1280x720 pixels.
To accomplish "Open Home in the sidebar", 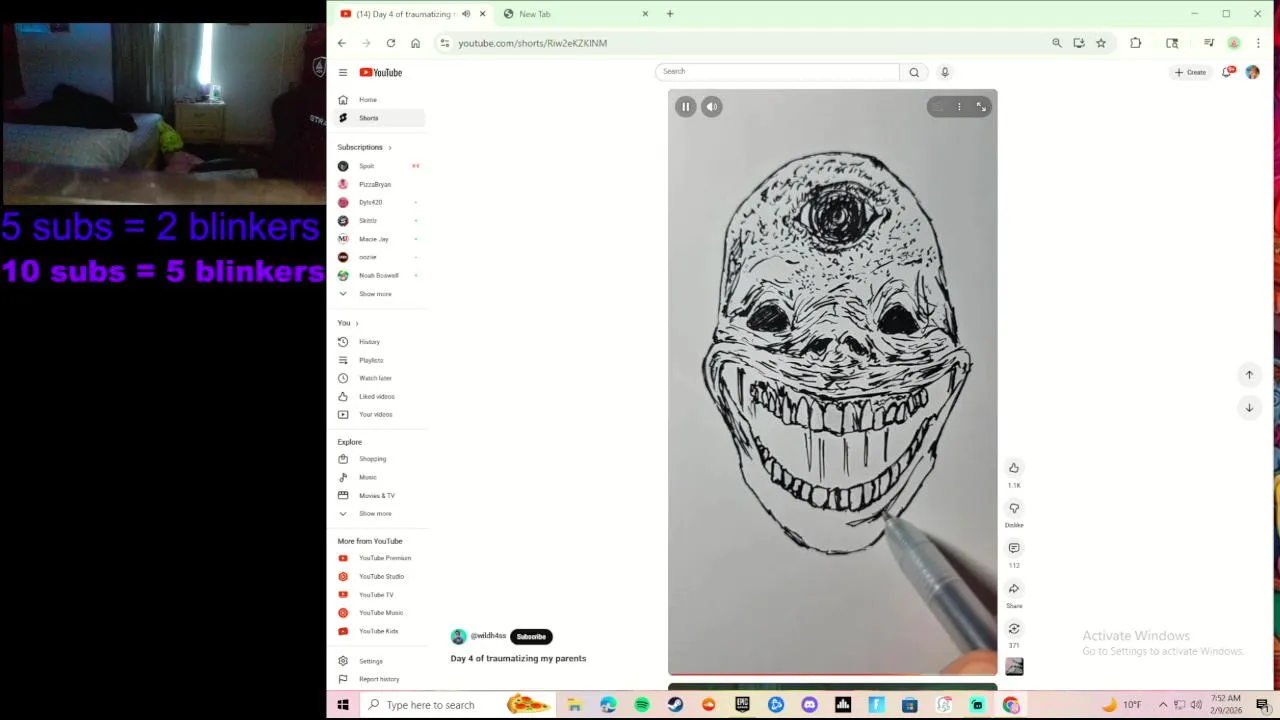I will pos(380,100).
